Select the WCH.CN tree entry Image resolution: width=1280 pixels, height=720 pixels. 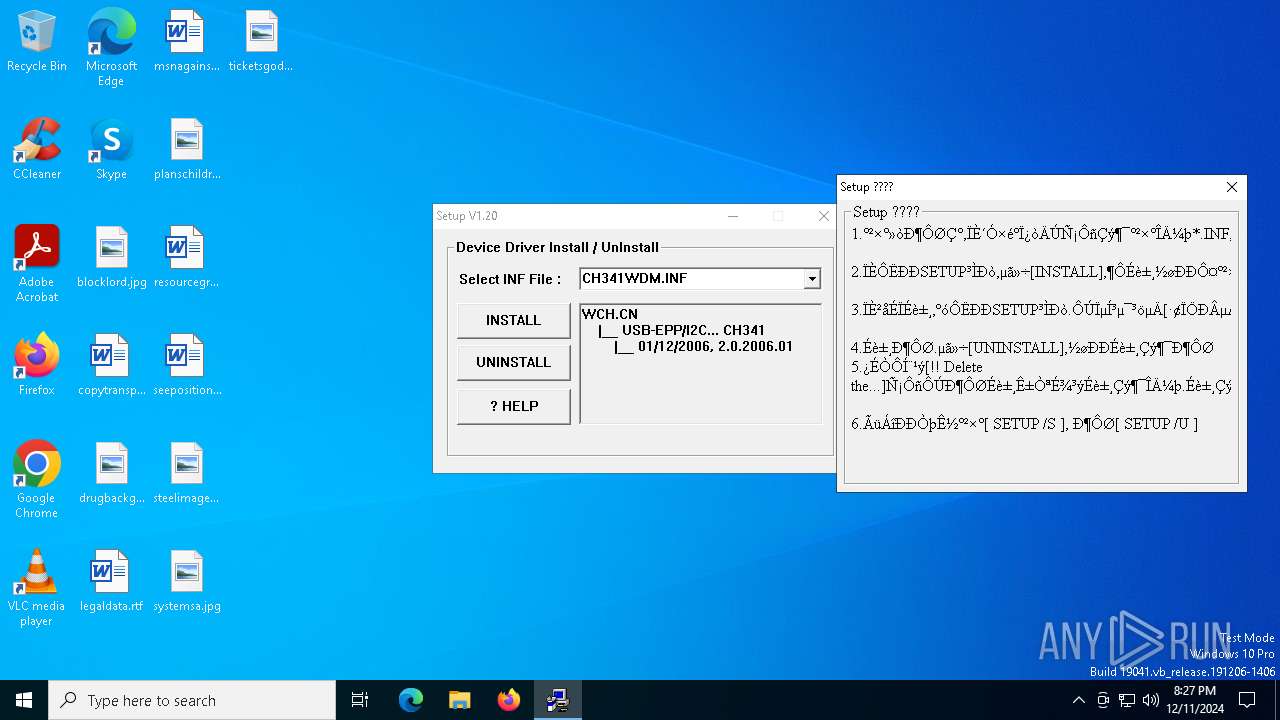tap(610, 314)
